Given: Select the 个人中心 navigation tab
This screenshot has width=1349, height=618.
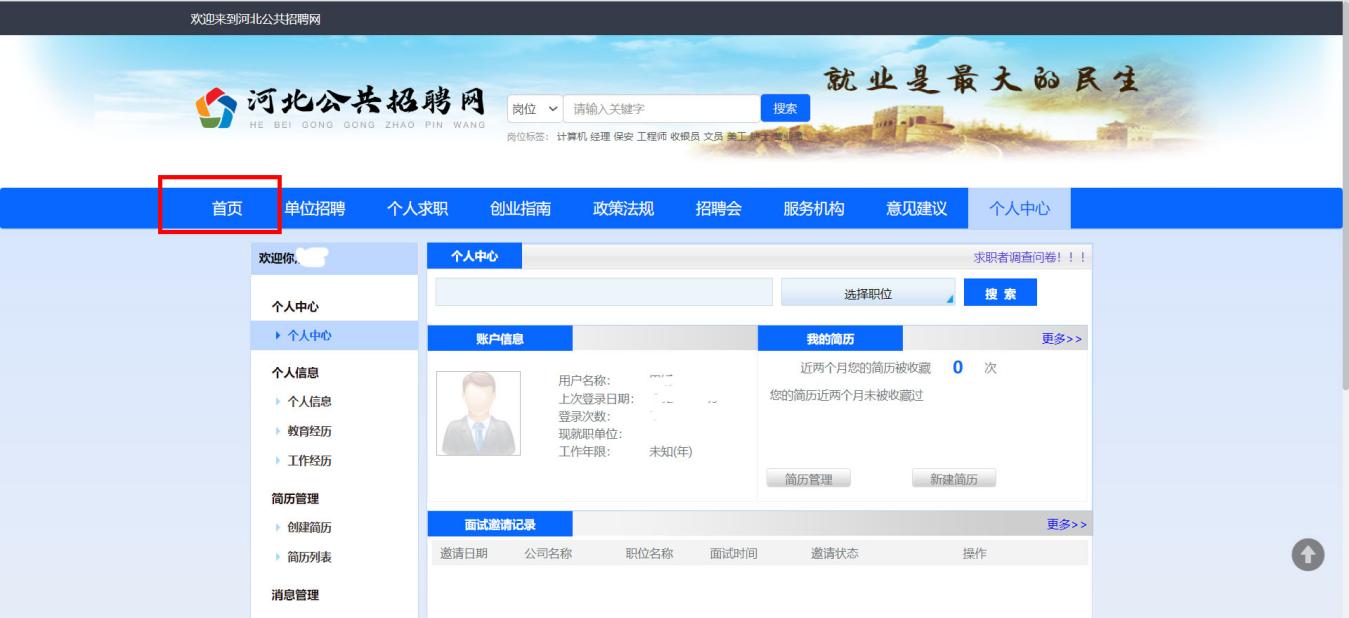Looking at the screenshot, I should tap(1020, 208).
